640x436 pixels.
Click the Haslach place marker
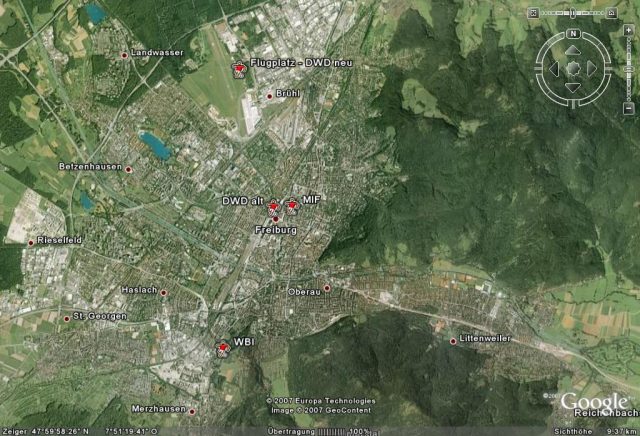tap(164, 292)
